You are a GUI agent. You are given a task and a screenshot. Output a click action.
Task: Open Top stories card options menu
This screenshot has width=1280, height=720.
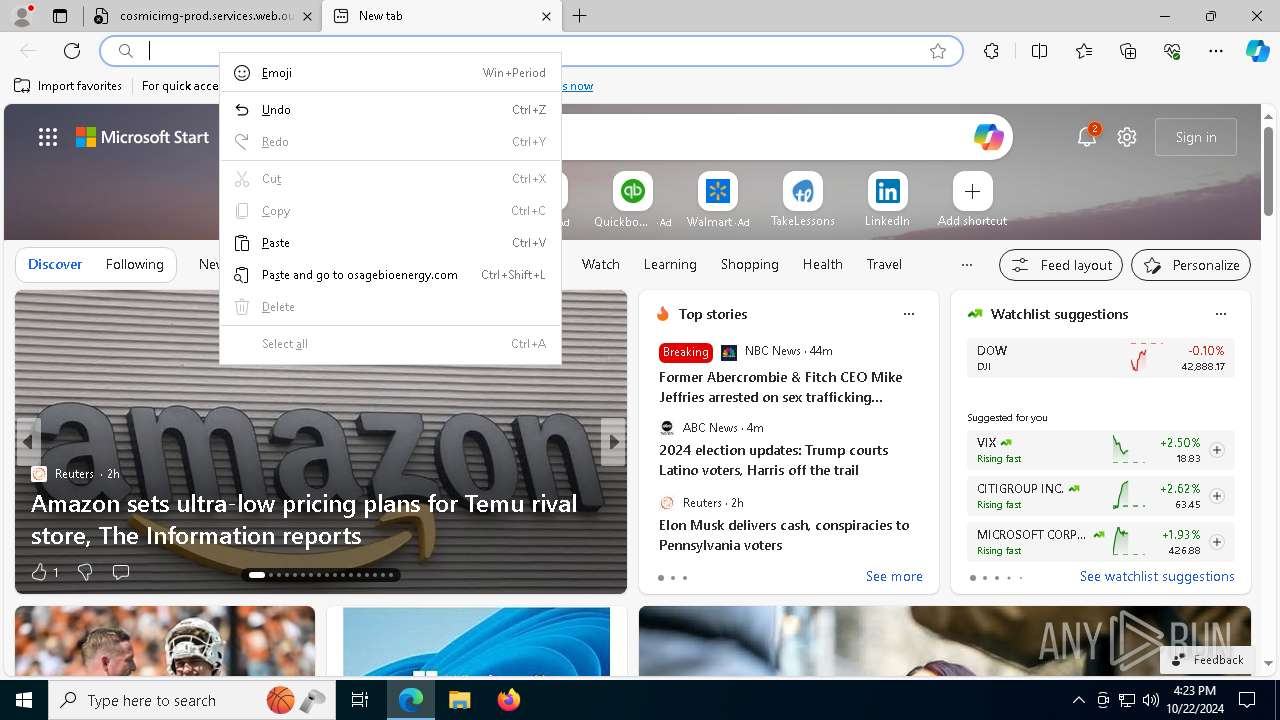[909, 314]
